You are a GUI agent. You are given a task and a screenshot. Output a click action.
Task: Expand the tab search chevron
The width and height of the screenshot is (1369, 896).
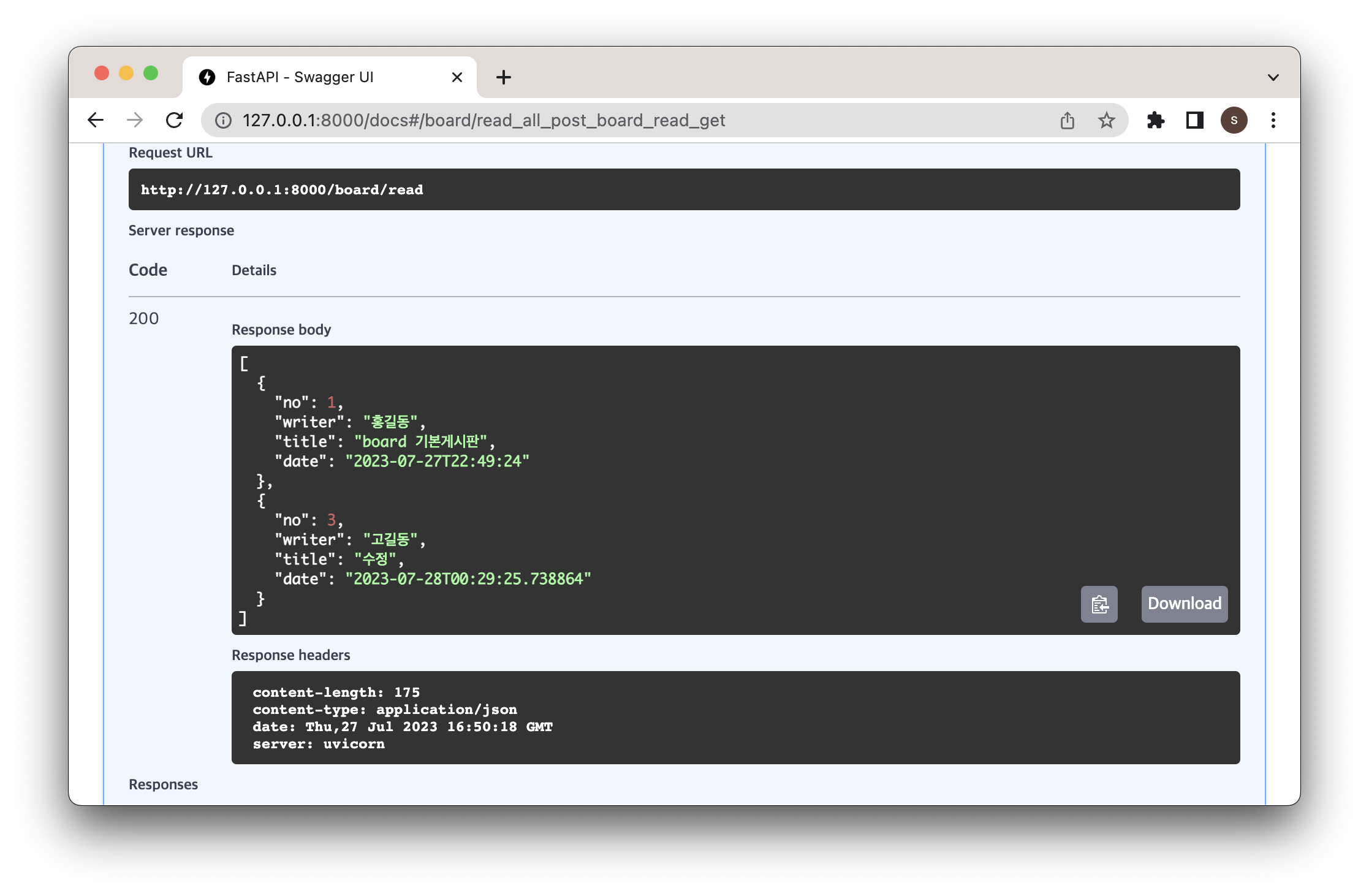[x=1273, y=77]
